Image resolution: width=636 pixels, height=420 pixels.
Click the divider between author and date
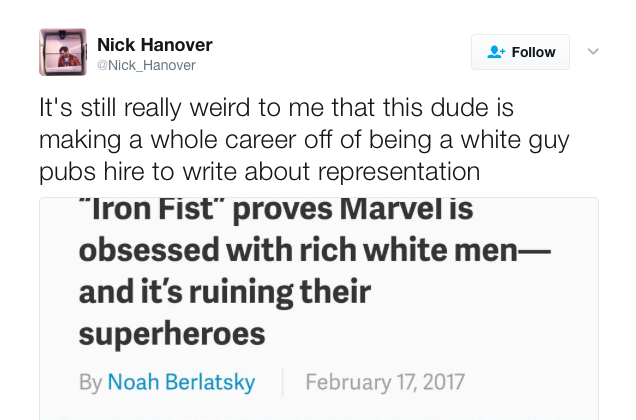click(x=282, y=382)
